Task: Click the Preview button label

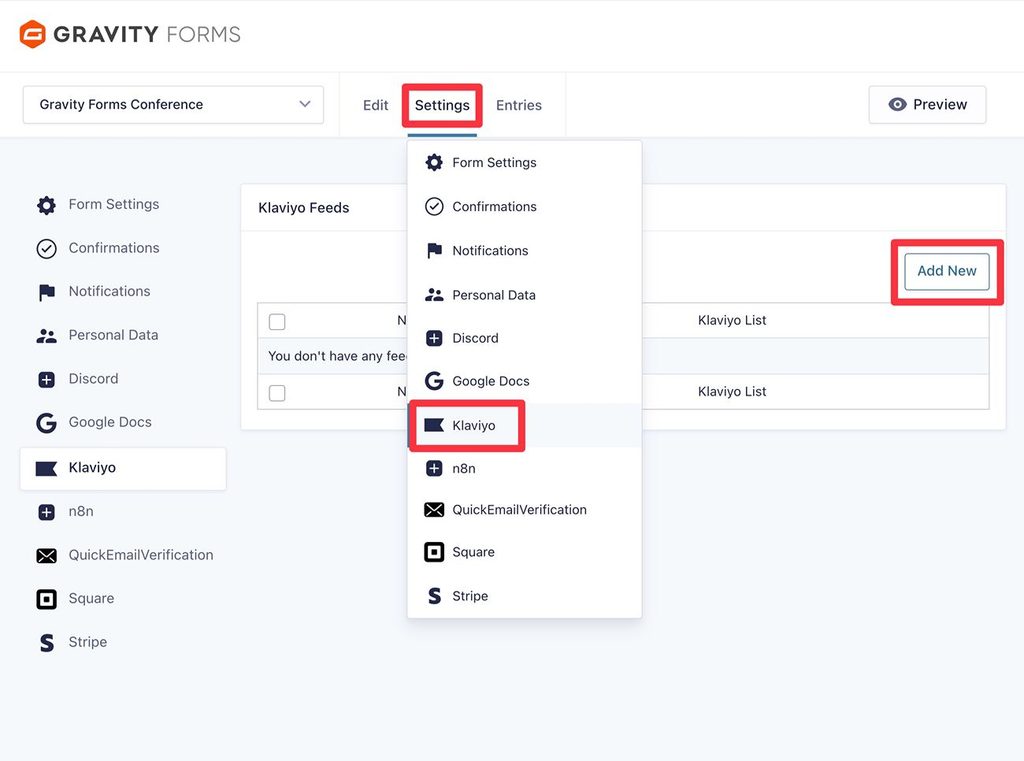Action: coord(940,105)
